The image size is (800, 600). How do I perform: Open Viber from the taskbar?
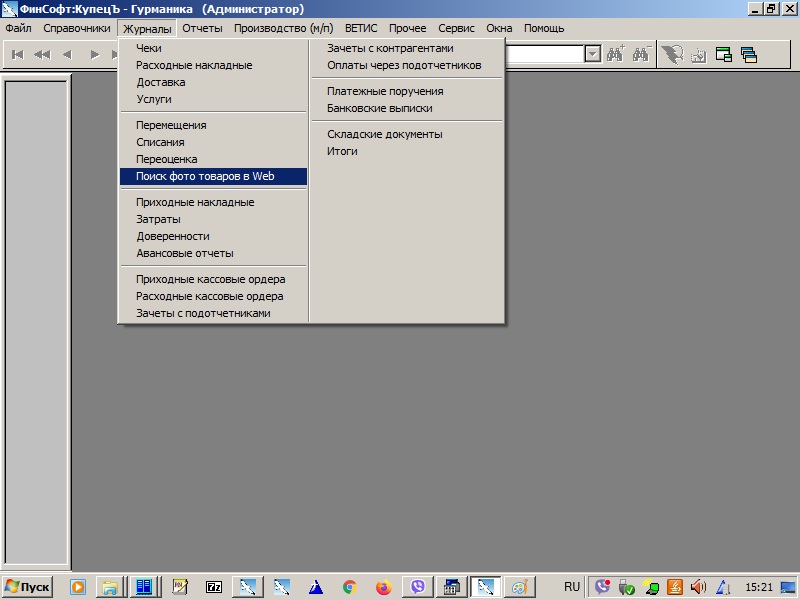(x=418, y=587)
